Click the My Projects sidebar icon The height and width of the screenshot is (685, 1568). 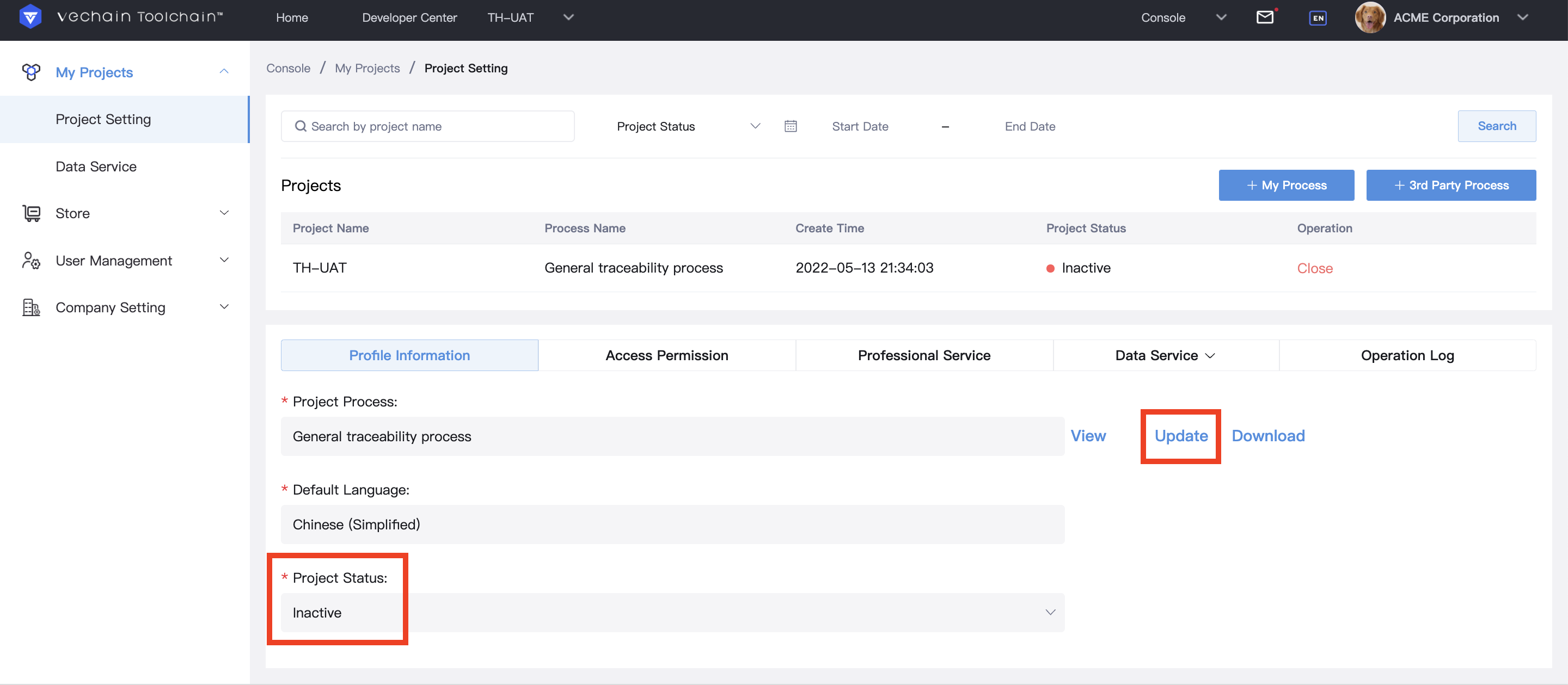(x=31, y=72)
